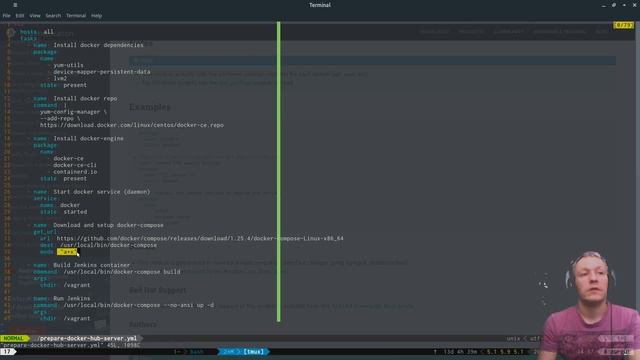Click the green vertical tmux pane divider
The width and height of the screenshot is (640, 360).
pyautogui.click(x=279, y=171)
